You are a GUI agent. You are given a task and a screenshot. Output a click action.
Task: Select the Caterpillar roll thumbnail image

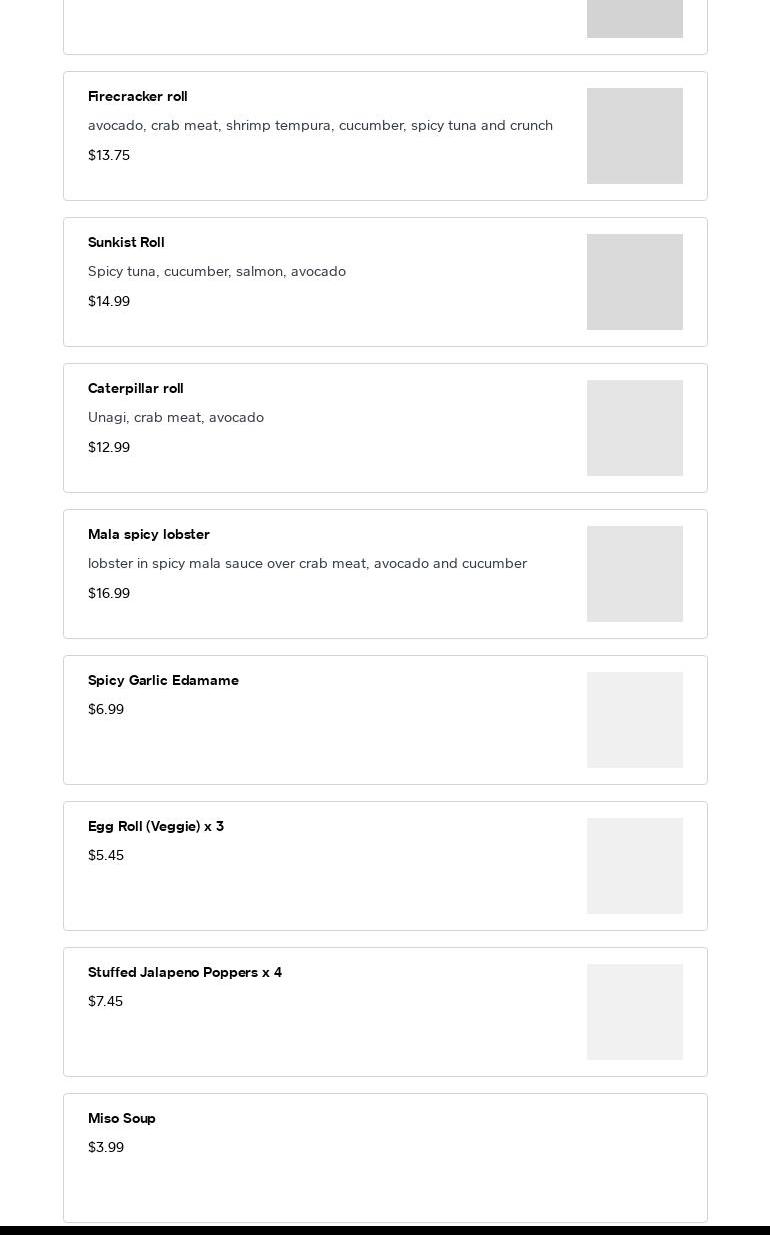click(634, 428)
